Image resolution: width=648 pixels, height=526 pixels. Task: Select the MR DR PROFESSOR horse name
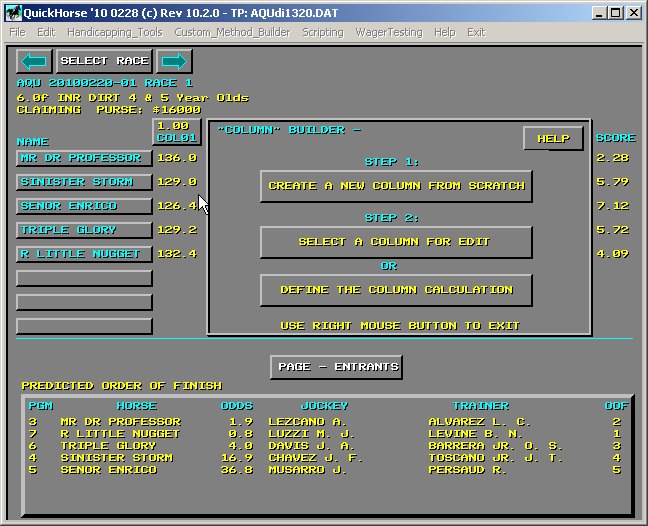84,158
